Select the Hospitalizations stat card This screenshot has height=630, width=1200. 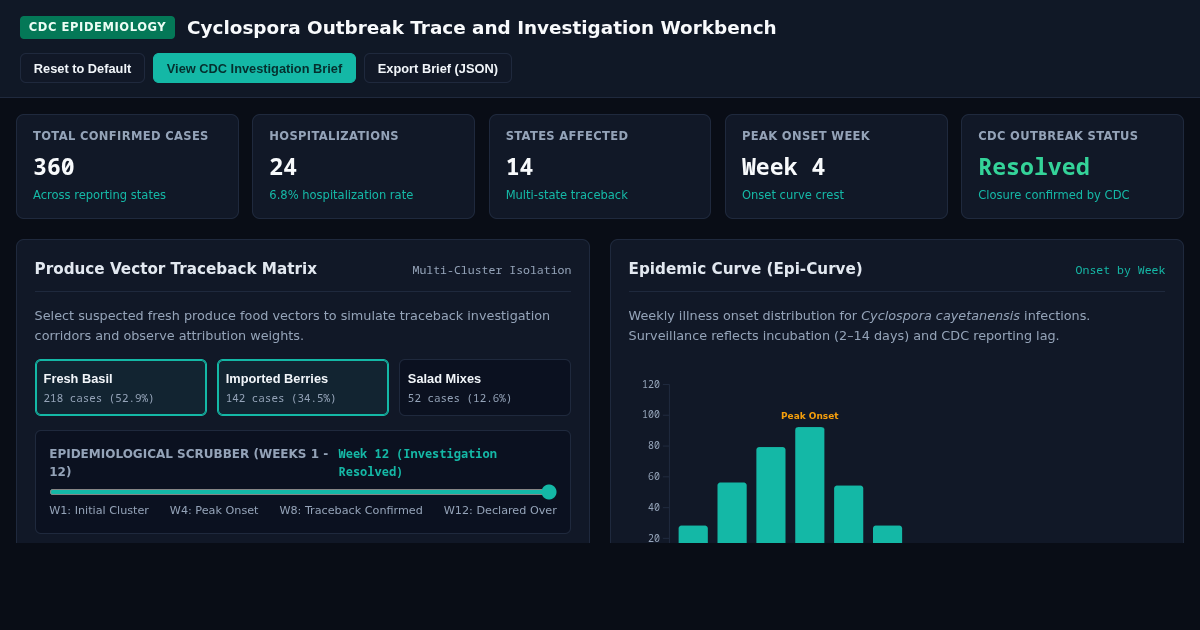[x=363, y=166]
